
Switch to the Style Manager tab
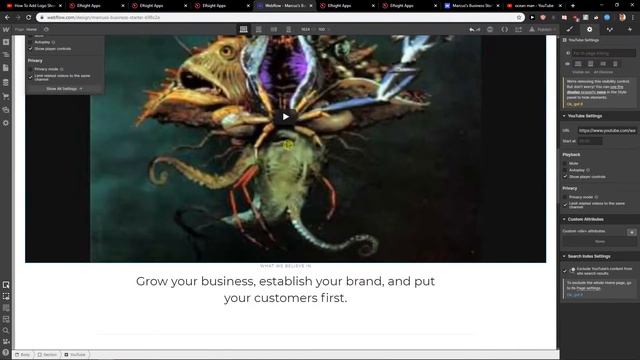[x=610, y=29]
